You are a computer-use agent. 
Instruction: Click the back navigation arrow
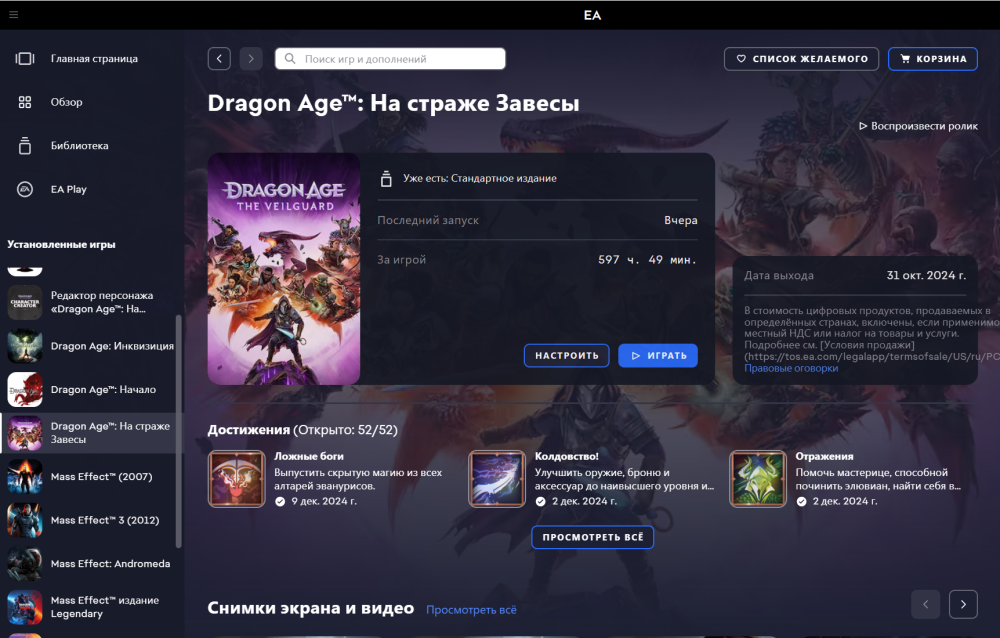tap(219, 59)
